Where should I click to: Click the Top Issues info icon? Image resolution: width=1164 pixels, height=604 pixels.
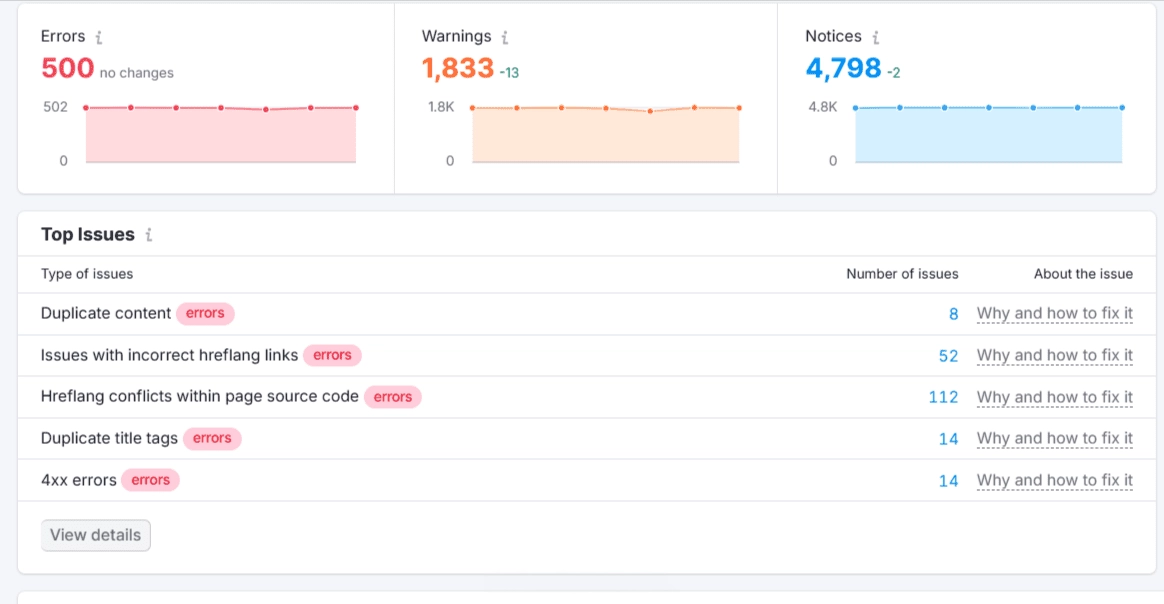point(149,235)
